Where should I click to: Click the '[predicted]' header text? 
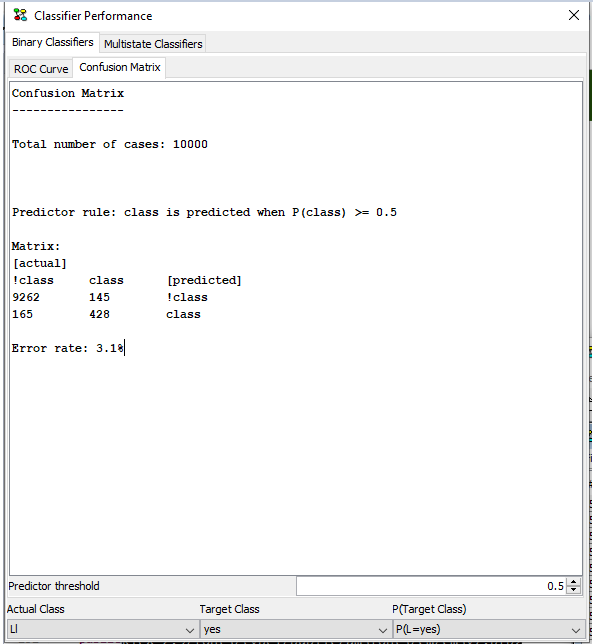(204, 280)
